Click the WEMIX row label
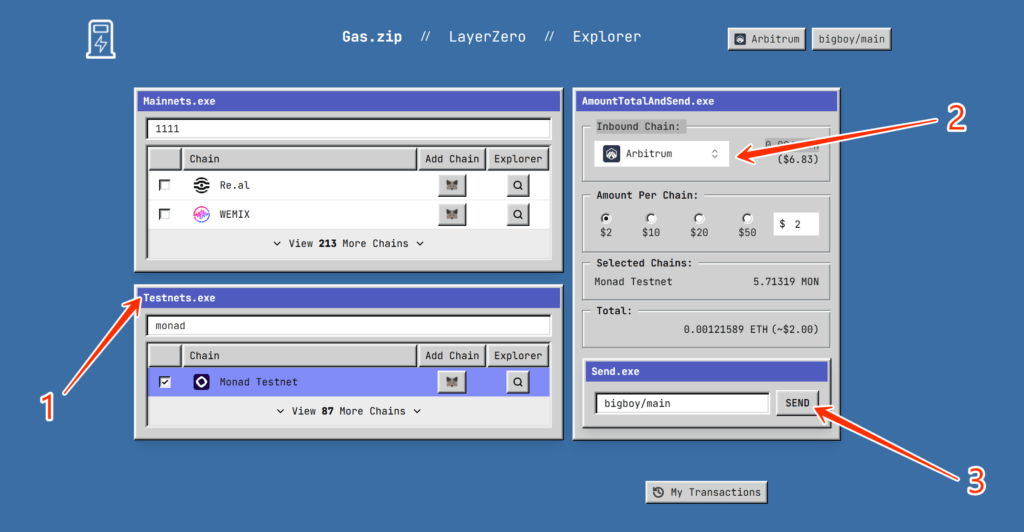 (234, 214)
